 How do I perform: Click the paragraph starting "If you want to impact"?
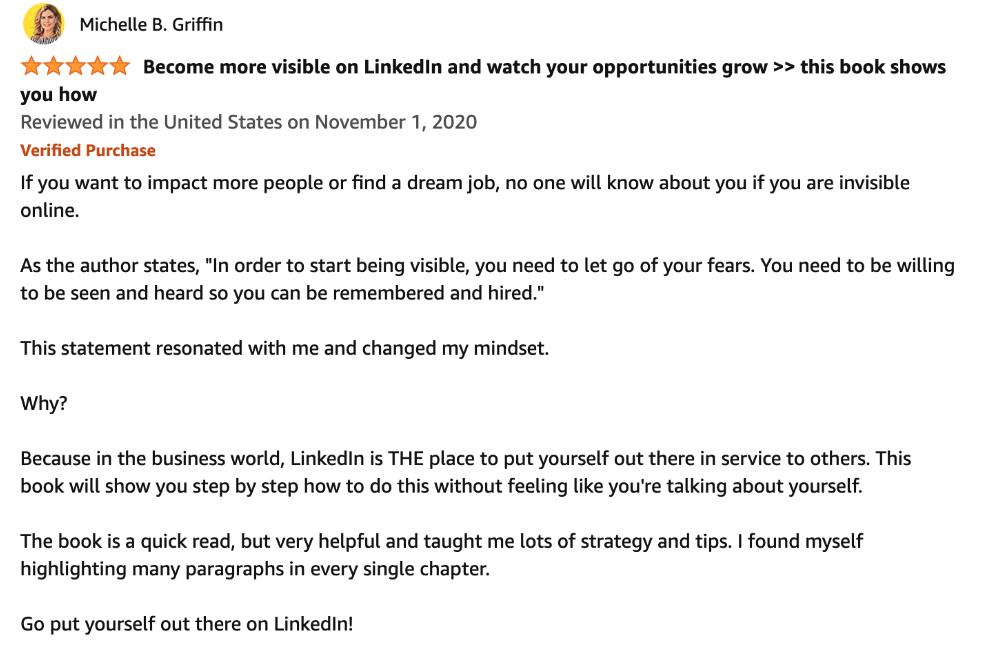(x=465, y=184)
